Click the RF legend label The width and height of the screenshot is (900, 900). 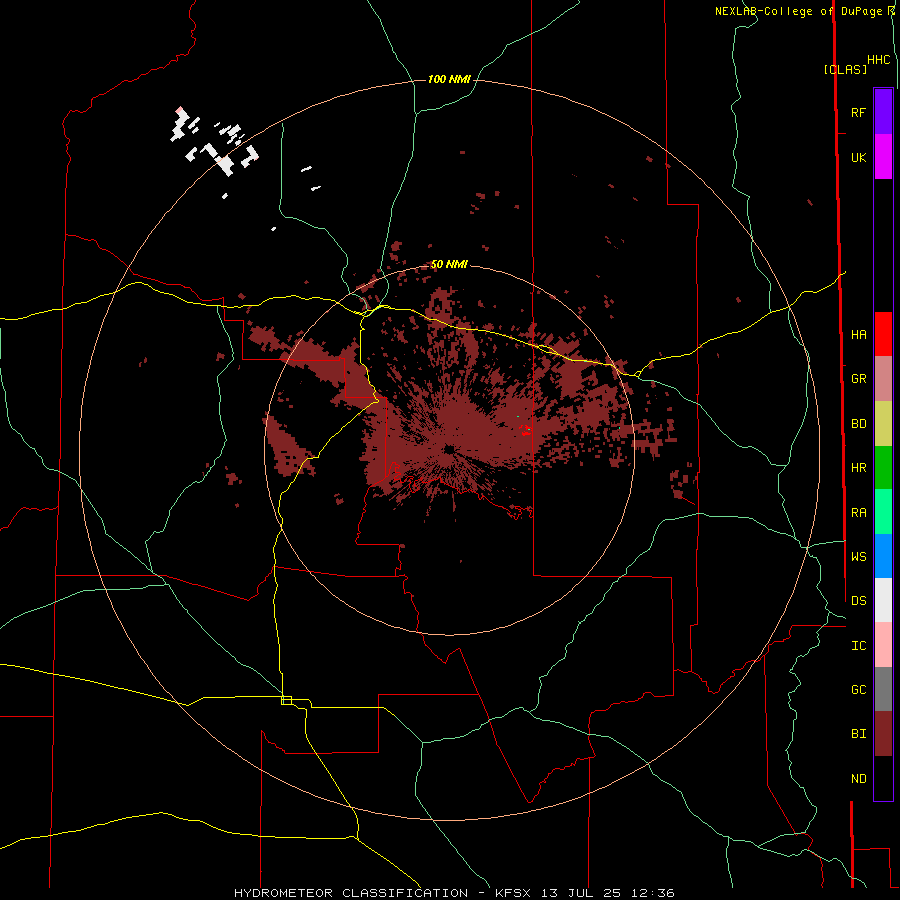[859, 112]
